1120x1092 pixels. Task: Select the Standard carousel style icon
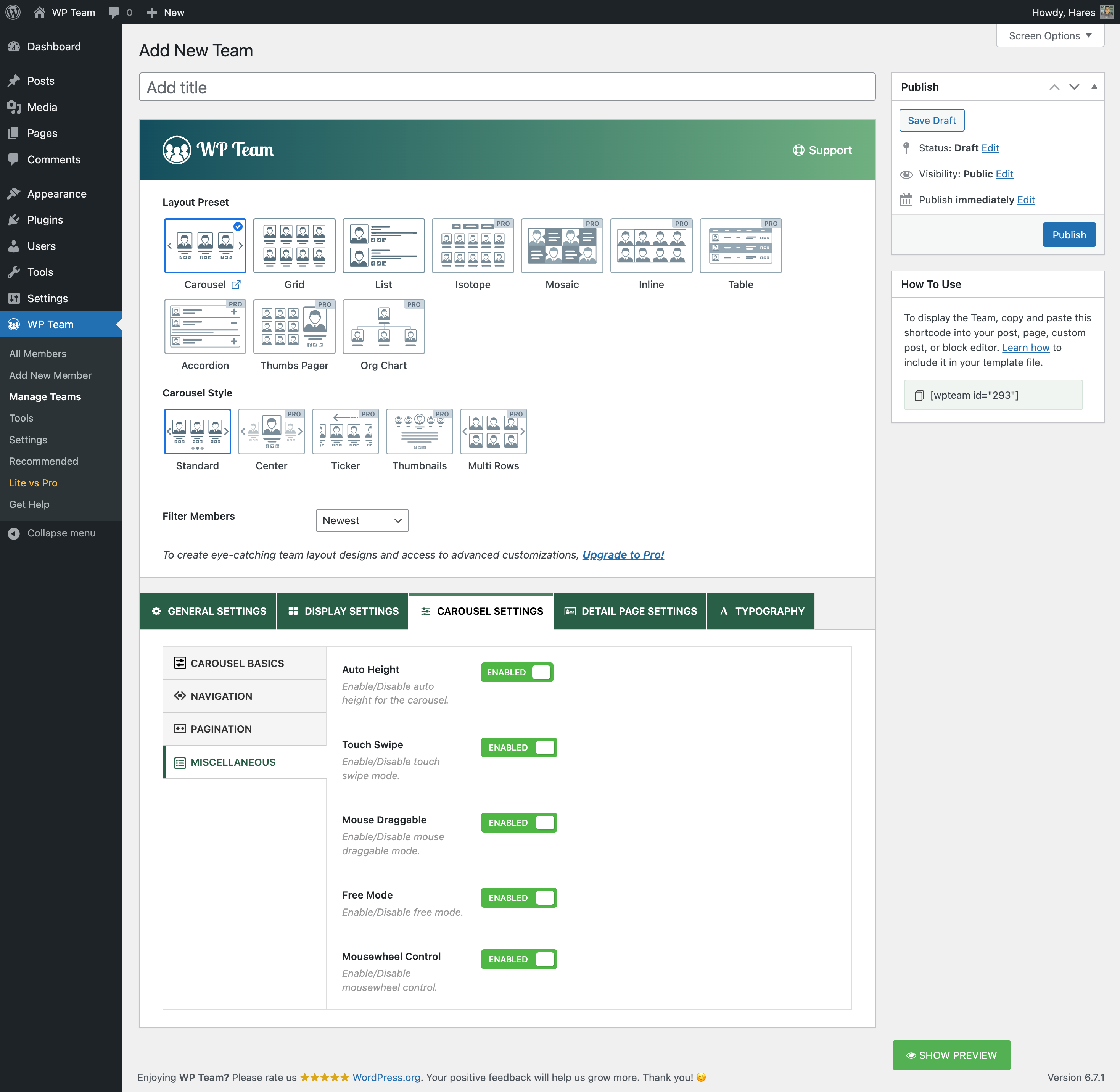click(197, 431)
